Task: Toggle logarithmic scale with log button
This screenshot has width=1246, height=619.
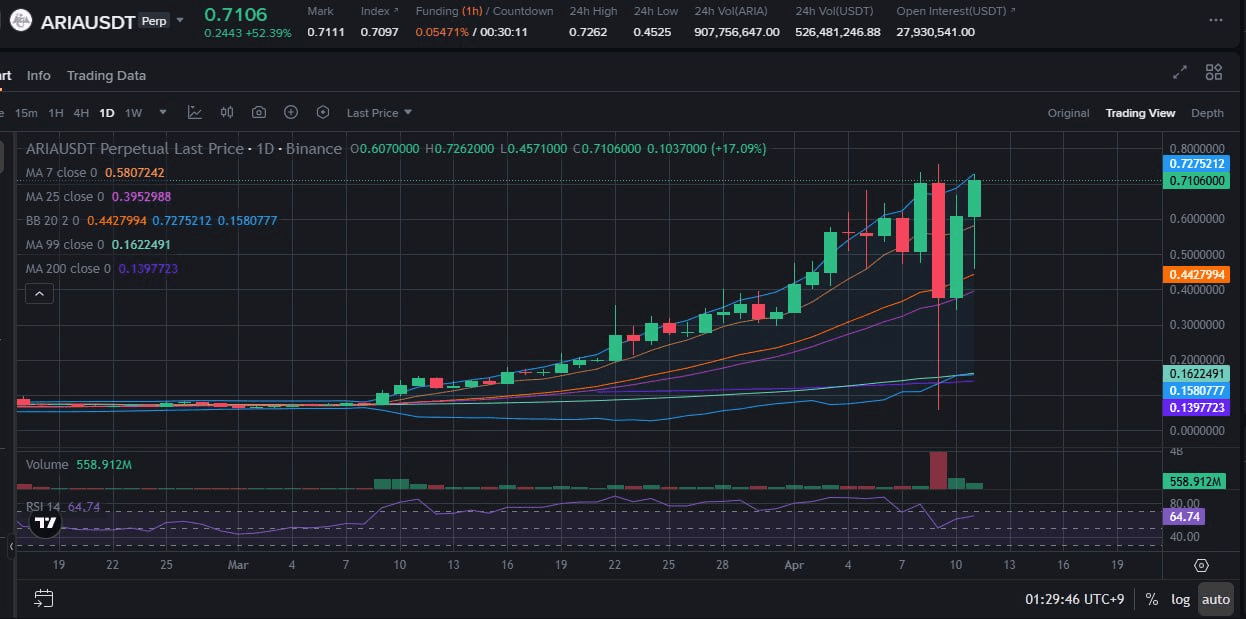Action: click(1180, 598)
